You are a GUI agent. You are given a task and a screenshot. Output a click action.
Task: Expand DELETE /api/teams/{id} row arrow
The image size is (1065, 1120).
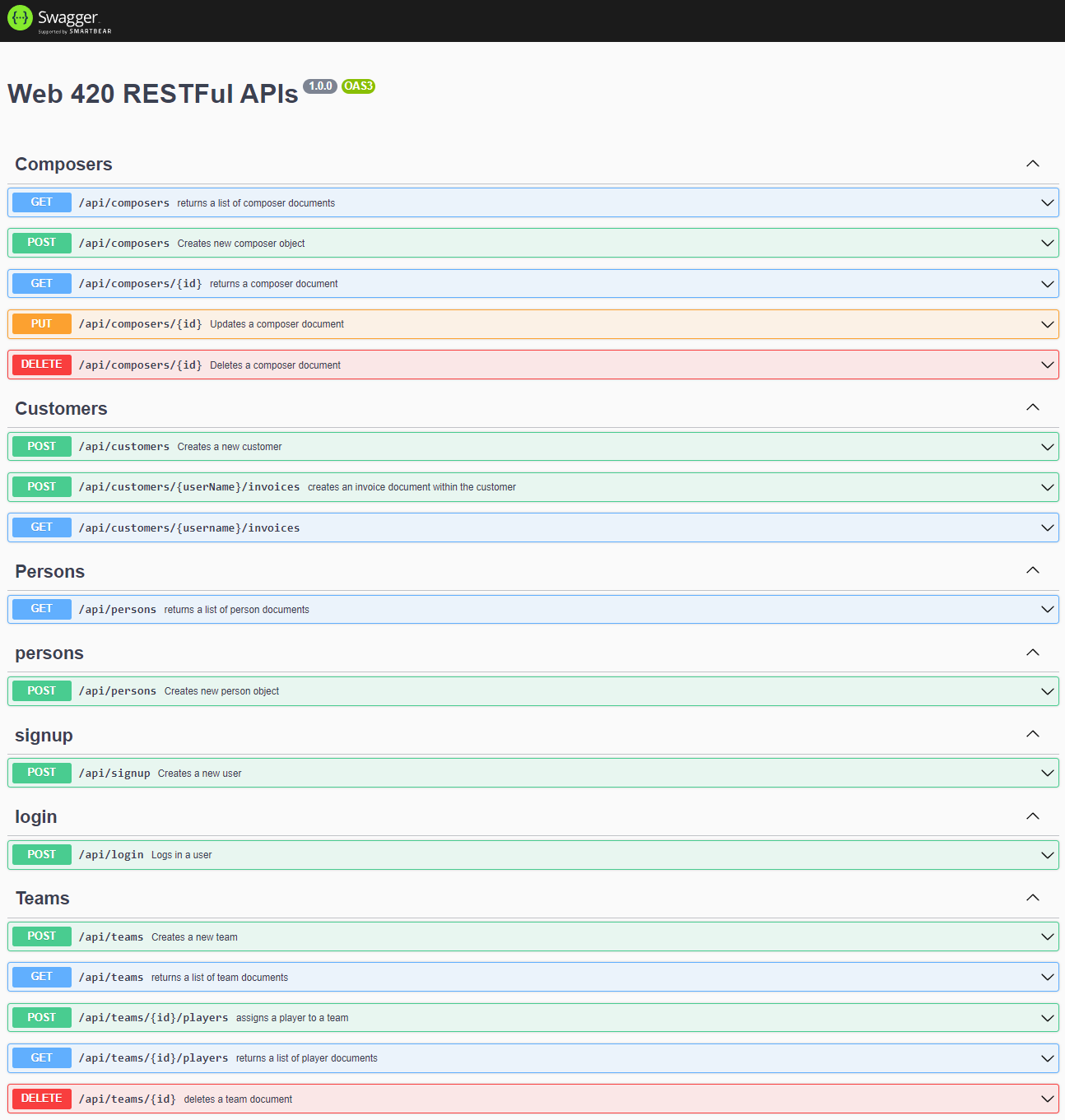click(1047, 1099)
